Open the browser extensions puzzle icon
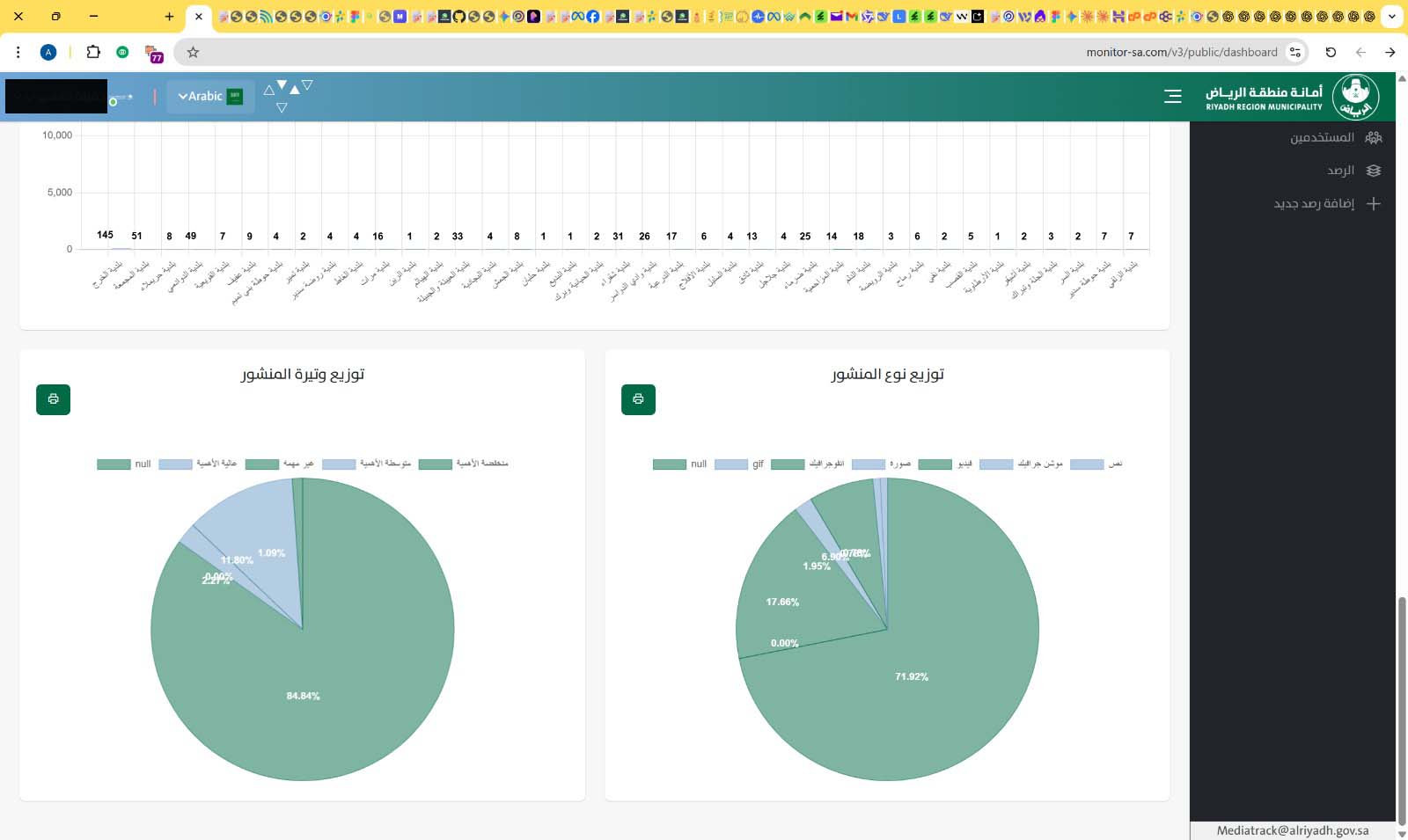This screenshot has width=1408, height=840. (x=93, y=52)
